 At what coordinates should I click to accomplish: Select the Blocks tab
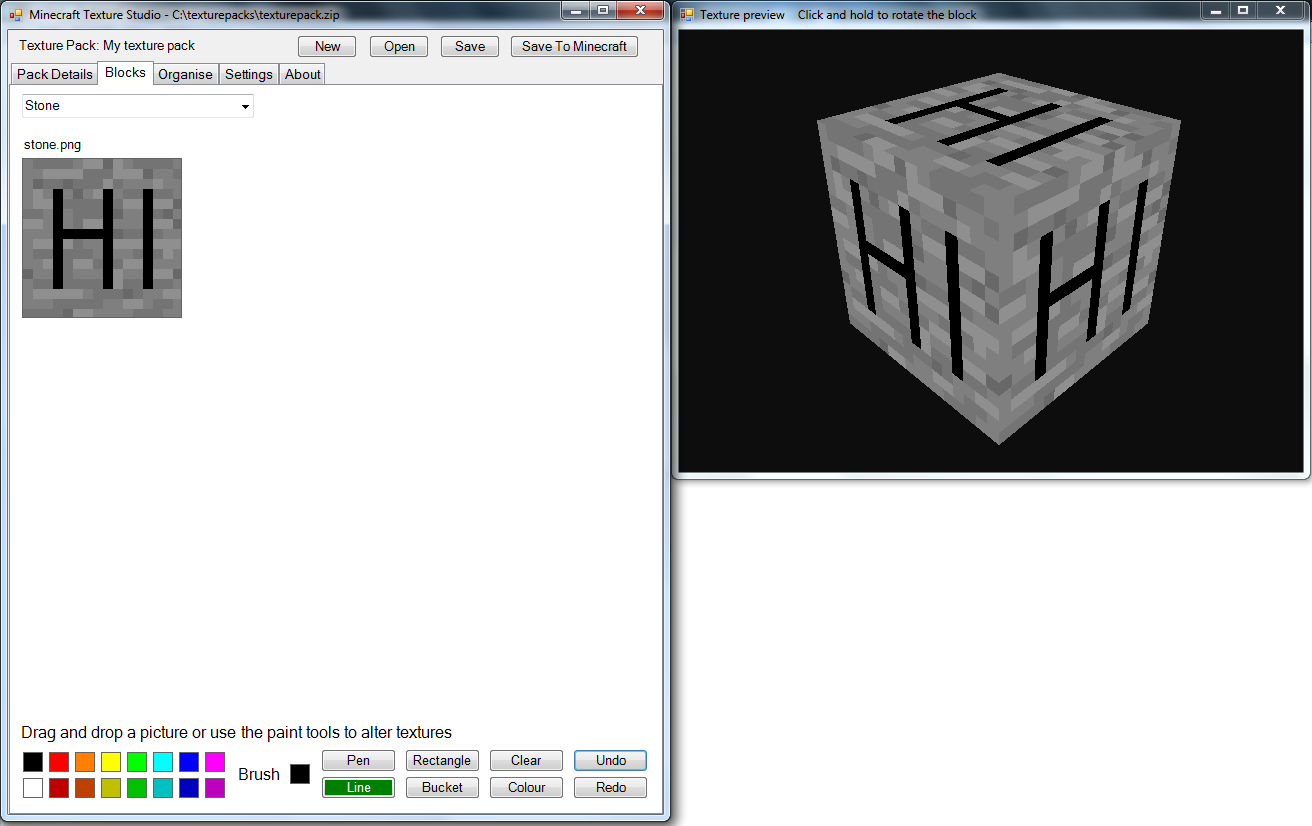click(x=125, y=73)
